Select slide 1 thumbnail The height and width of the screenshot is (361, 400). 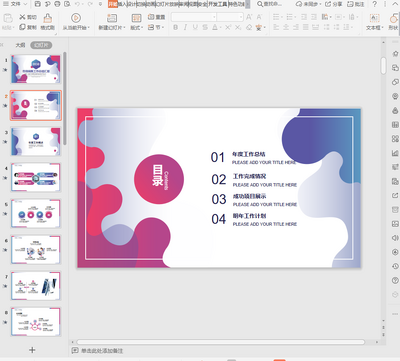point(36,69)
